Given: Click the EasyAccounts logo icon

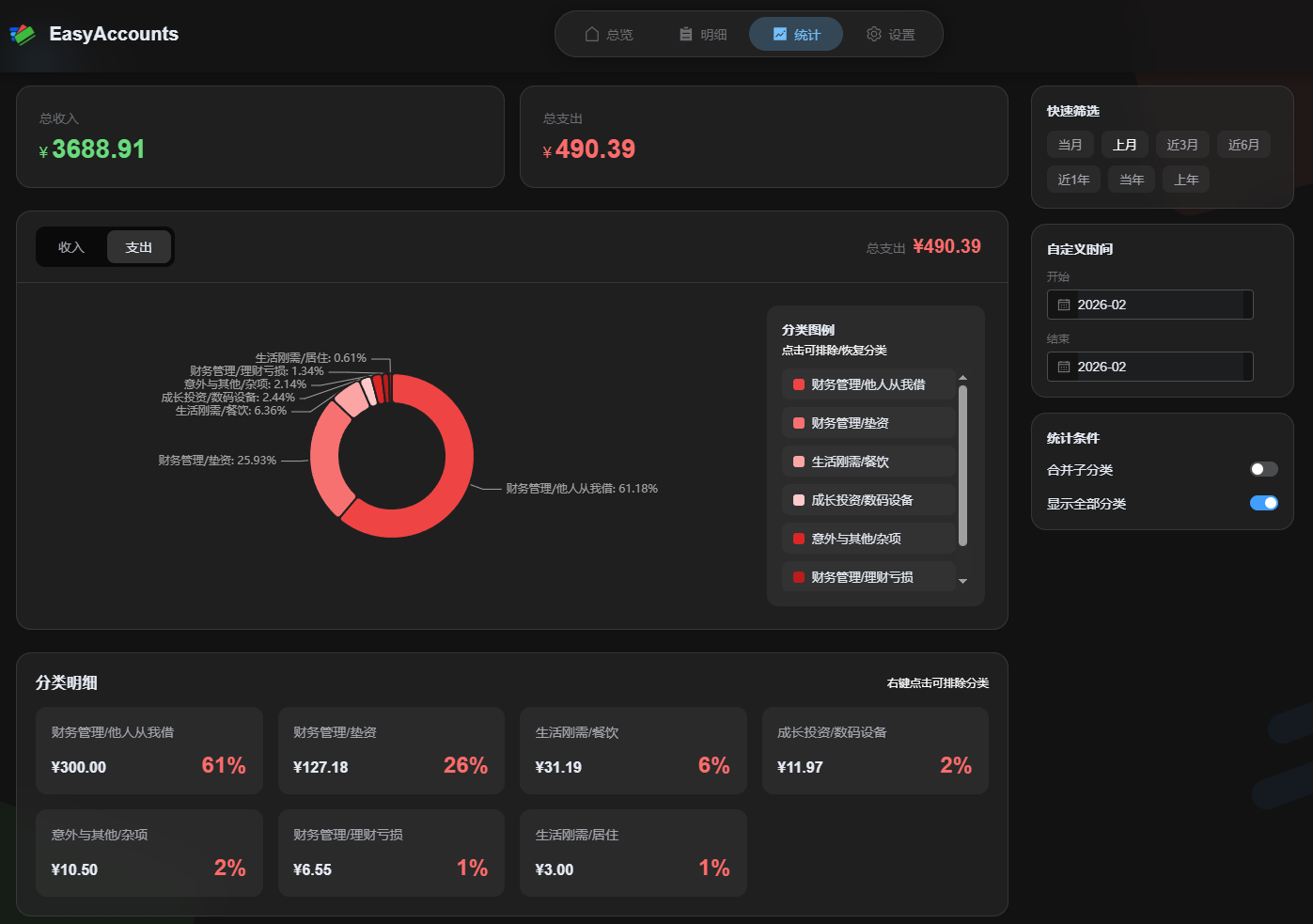Looking at the screenshot, I should 23,35.
